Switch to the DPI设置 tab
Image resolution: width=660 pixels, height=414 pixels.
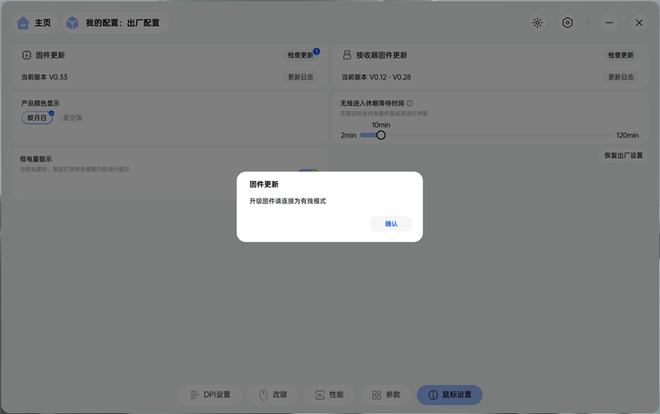coord(210,395)
